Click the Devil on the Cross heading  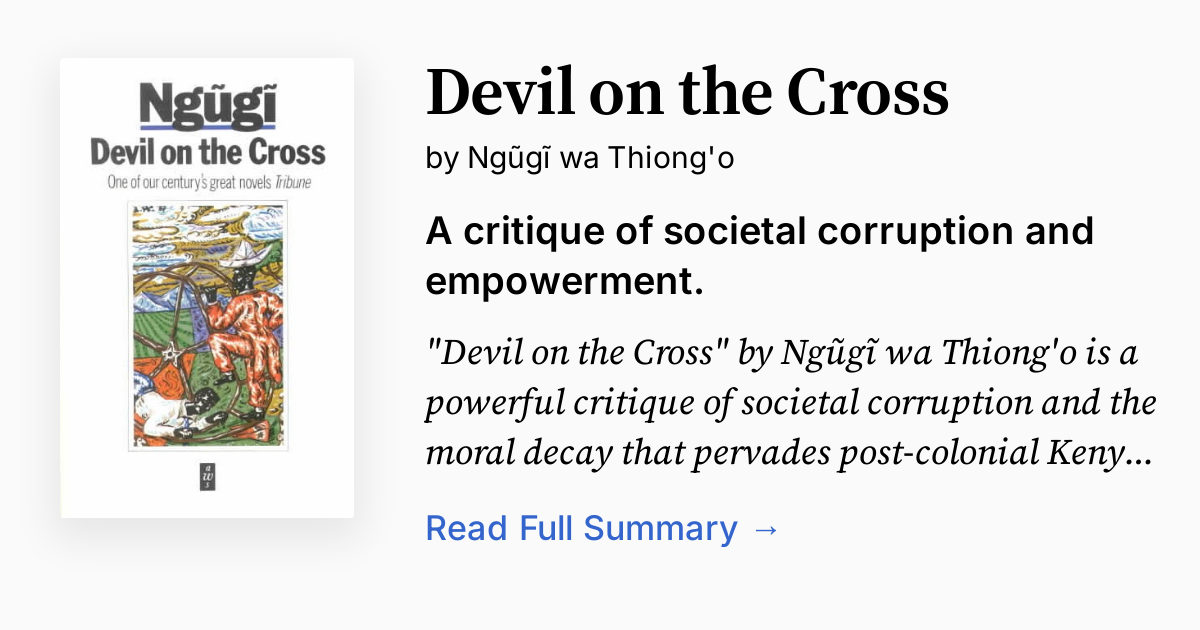click(687, 92)
